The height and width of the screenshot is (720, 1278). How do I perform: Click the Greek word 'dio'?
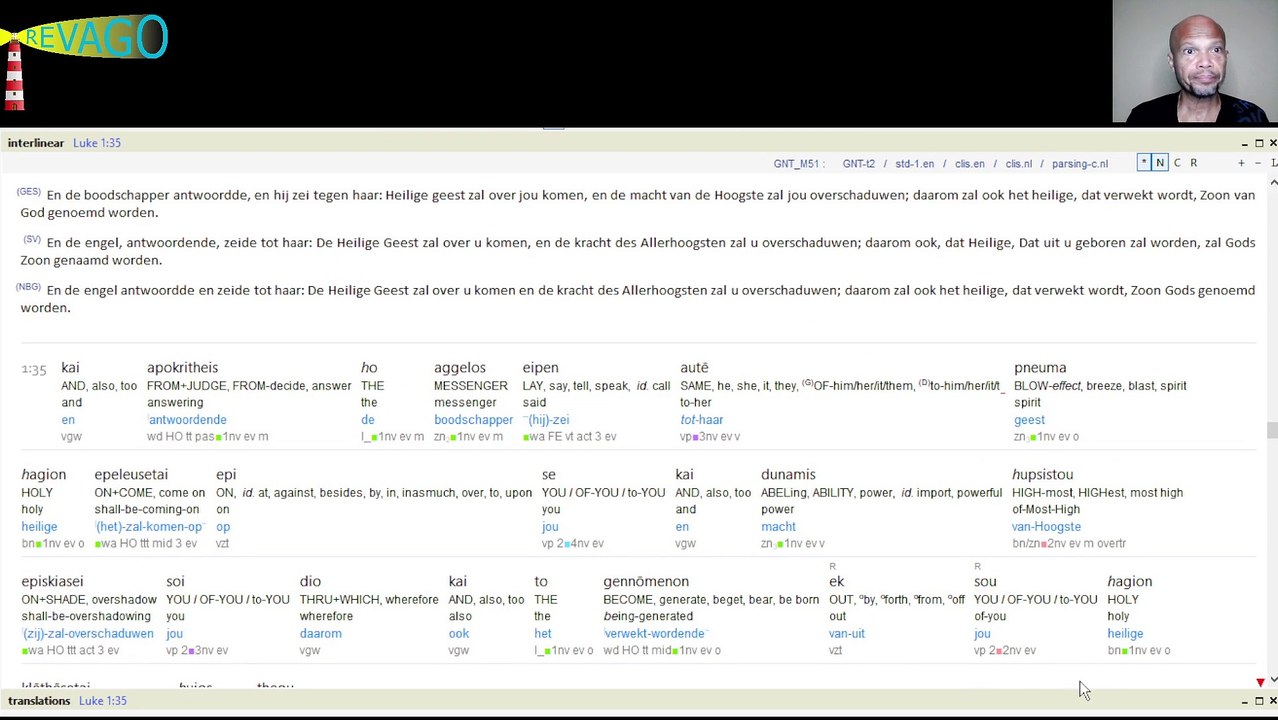click(x=310, y=582)
